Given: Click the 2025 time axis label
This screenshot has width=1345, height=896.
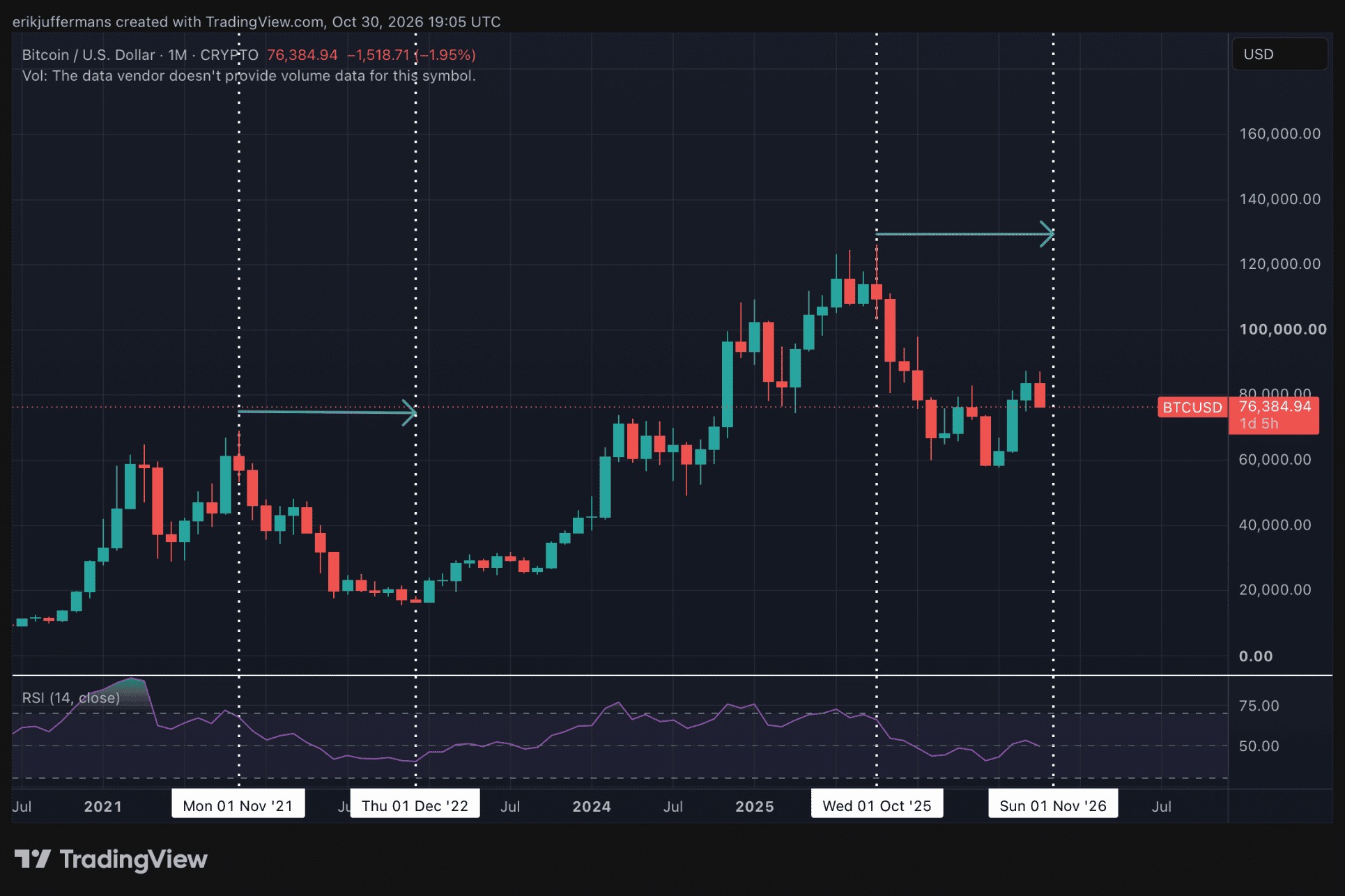Looking at the screenshot, I should tap(755, 806).
